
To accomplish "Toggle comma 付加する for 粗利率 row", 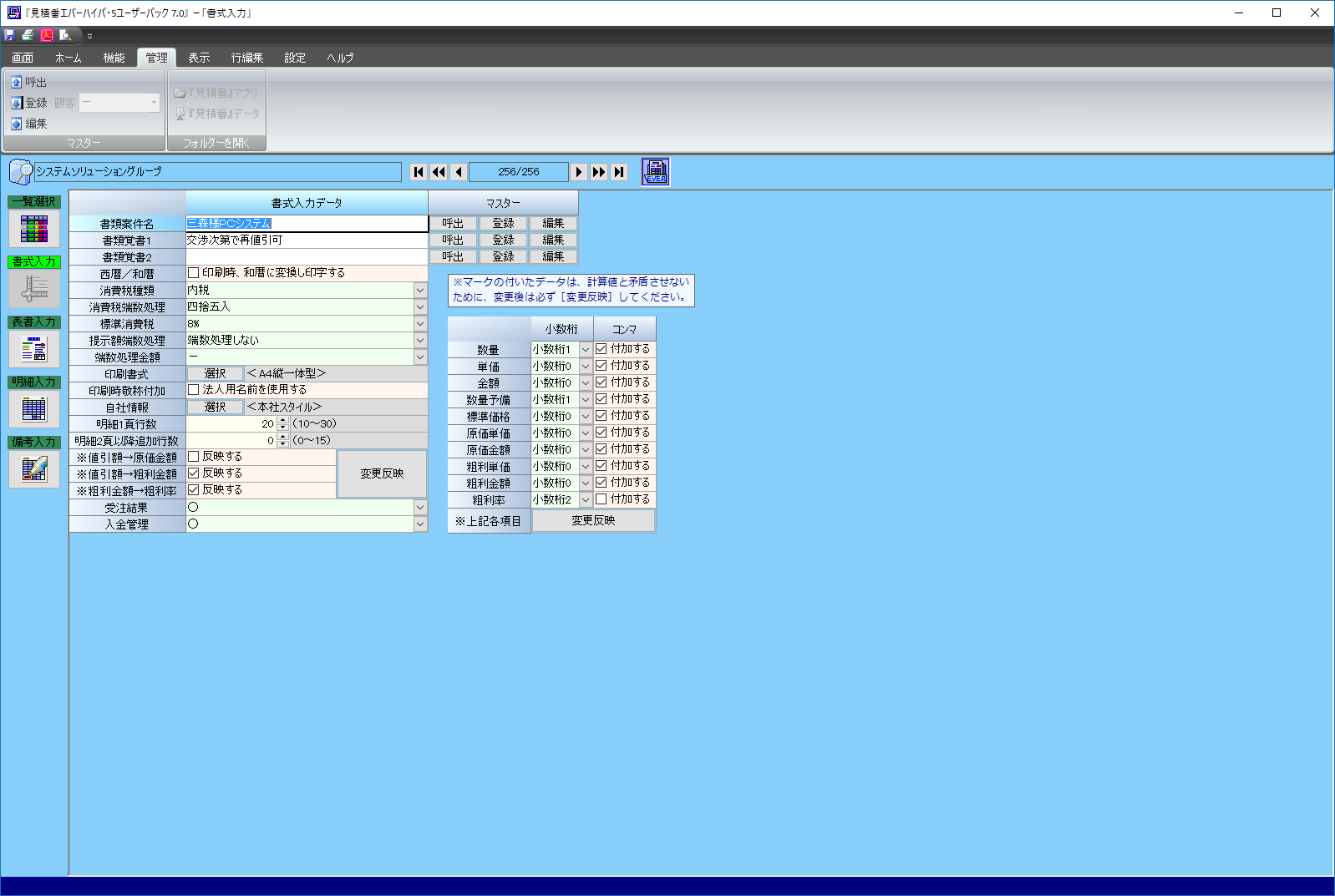I will click(x=602, y=499).
